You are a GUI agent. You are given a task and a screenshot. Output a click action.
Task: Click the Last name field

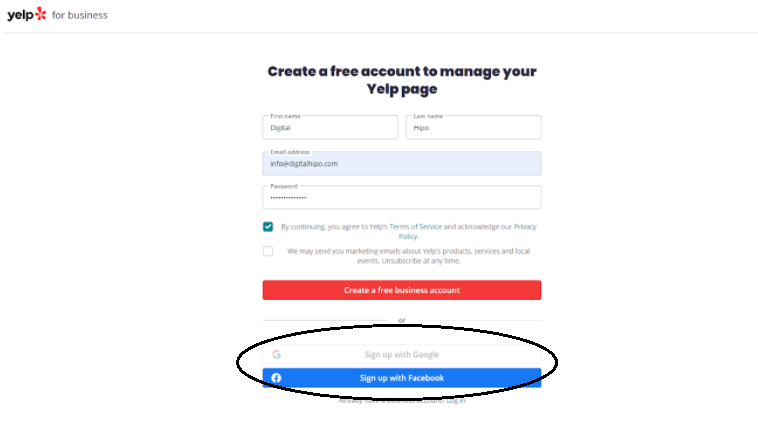click(473, 128)
